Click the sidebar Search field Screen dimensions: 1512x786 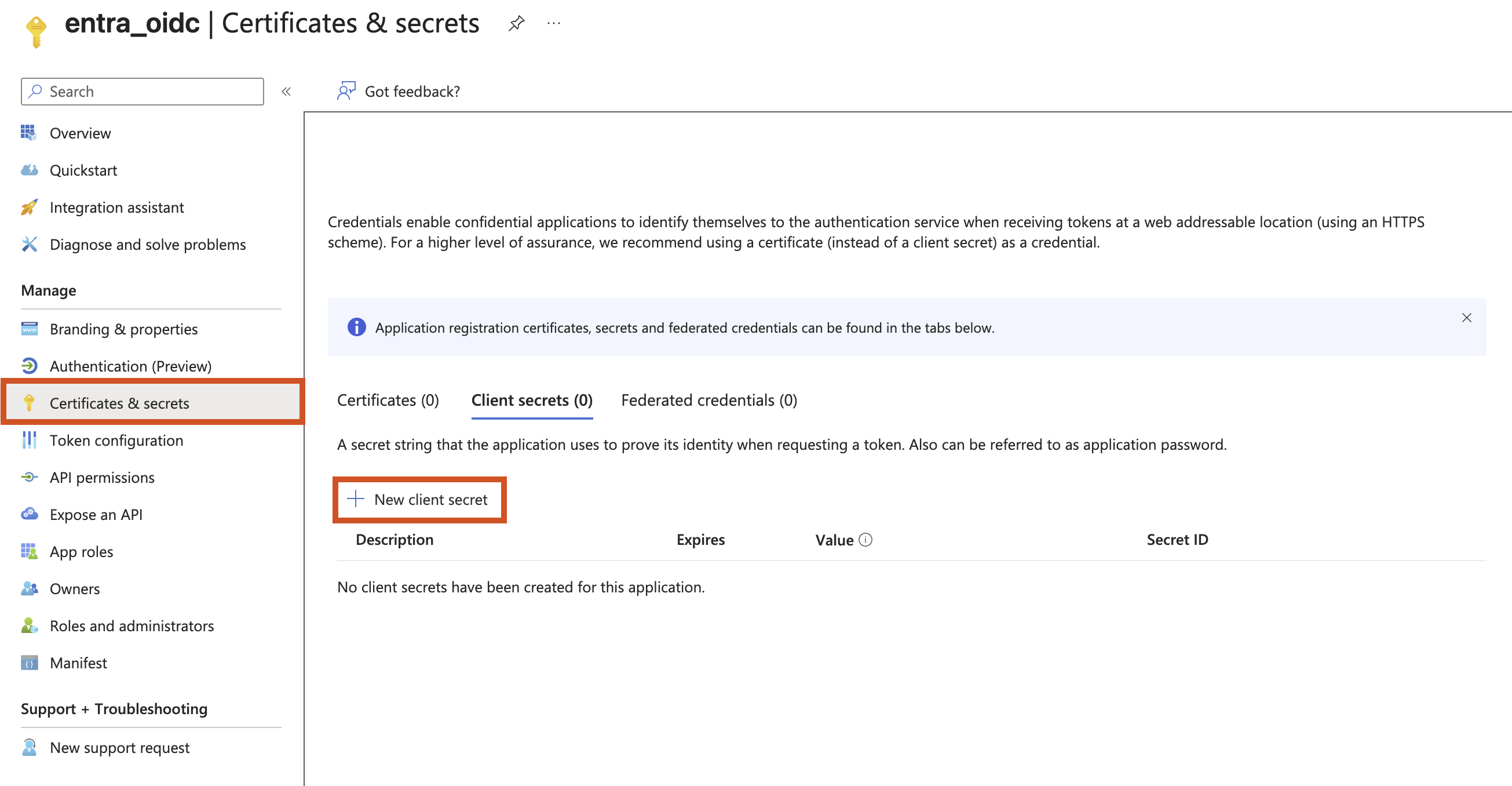point(143,92)
